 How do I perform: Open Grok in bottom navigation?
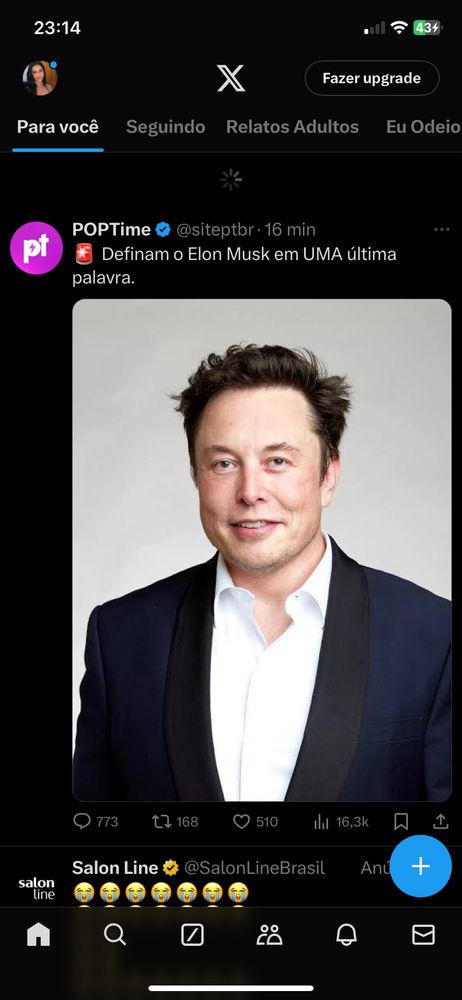tap(192, 935)
